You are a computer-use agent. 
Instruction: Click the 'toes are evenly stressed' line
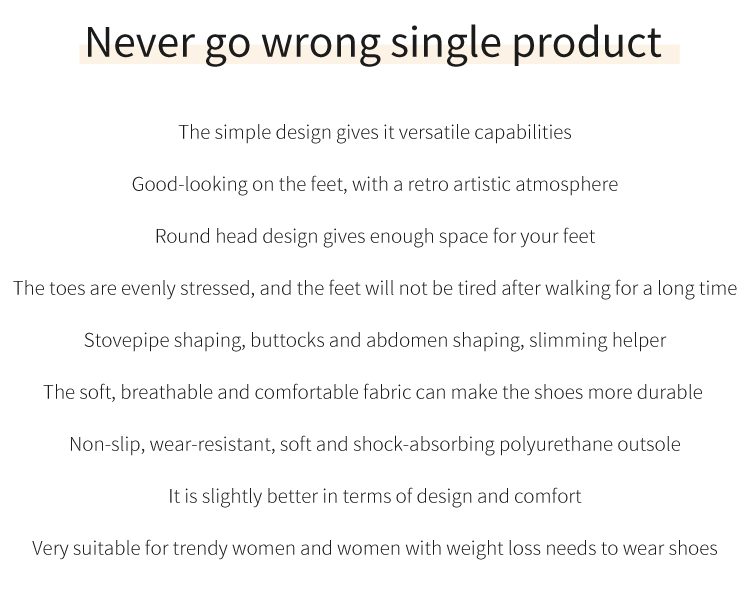pyautogui.click(x=374, y=288)
